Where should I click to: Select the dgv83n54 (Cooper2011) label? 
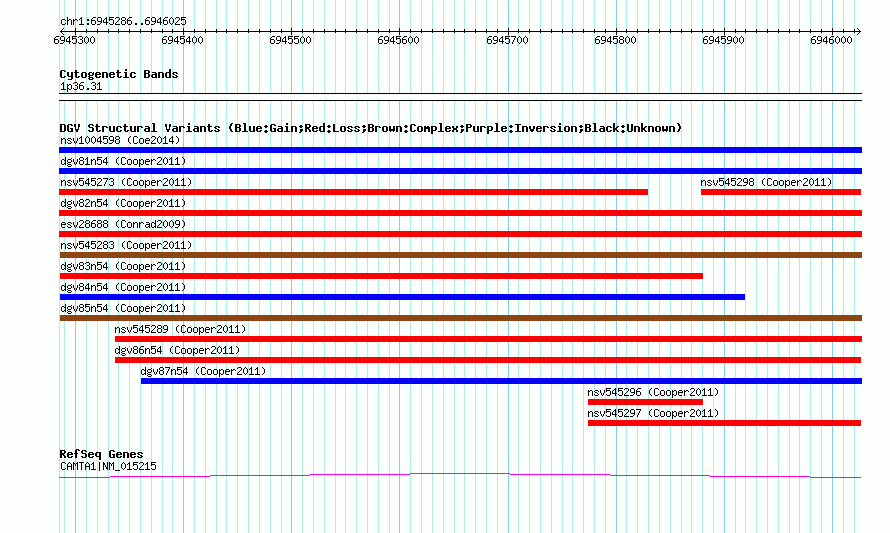123,266
